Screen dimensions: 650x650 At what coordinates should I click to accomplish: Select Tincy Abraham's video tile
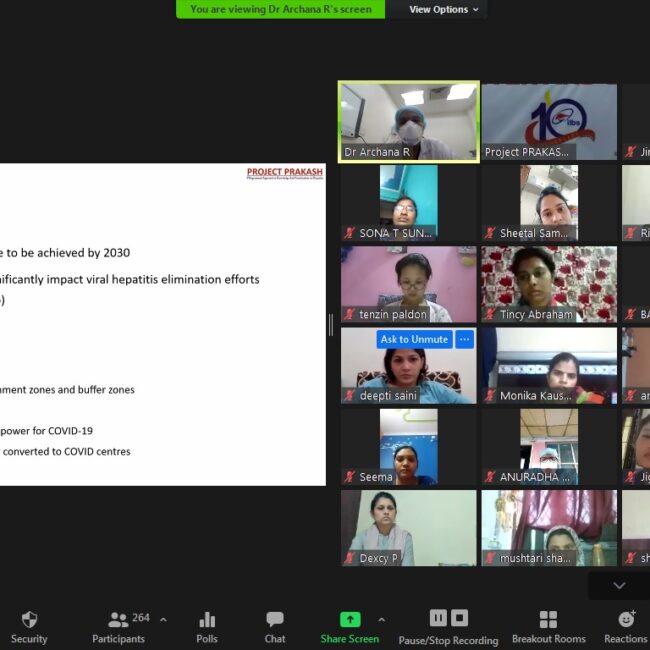click(x=549, y=284)
